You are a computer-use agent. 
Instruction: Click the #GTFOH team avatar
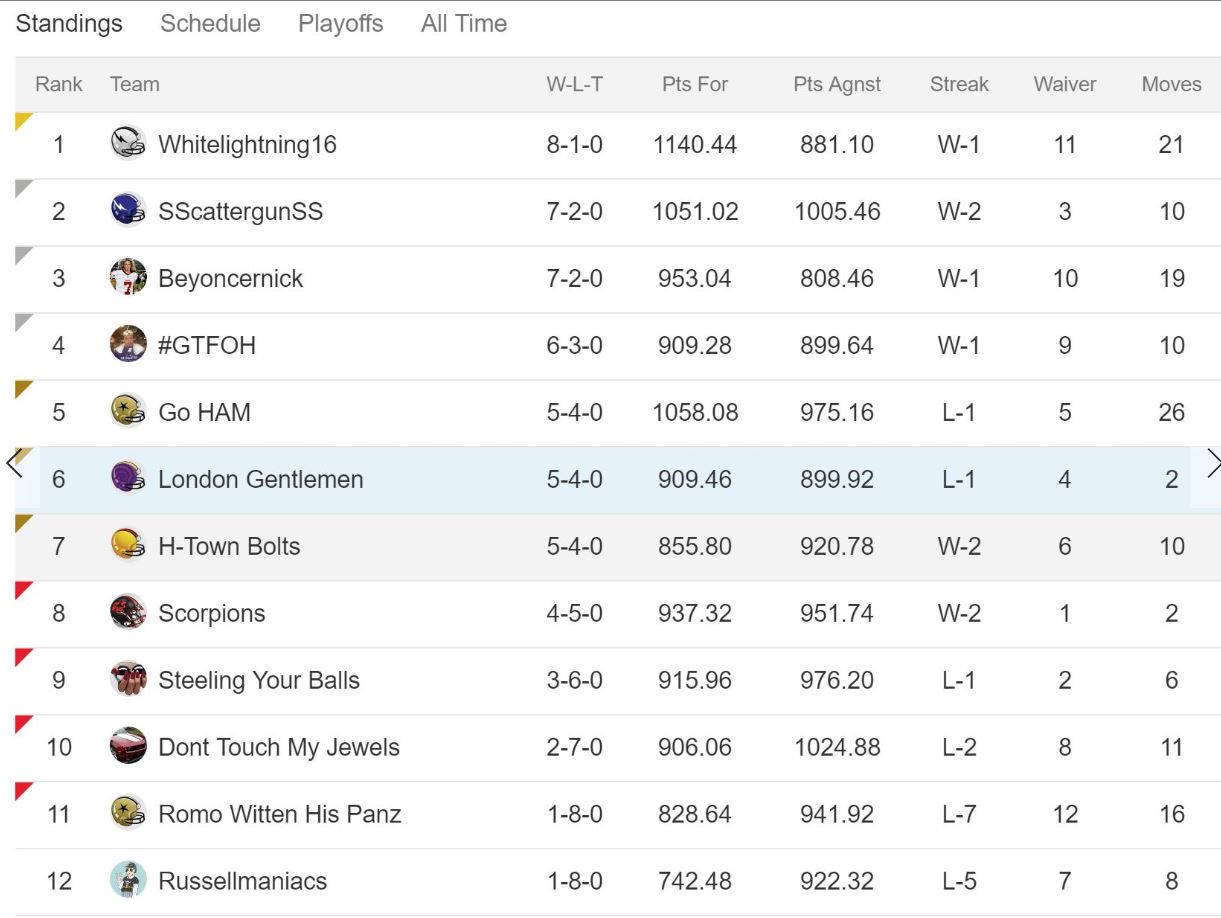click(128, 345)
